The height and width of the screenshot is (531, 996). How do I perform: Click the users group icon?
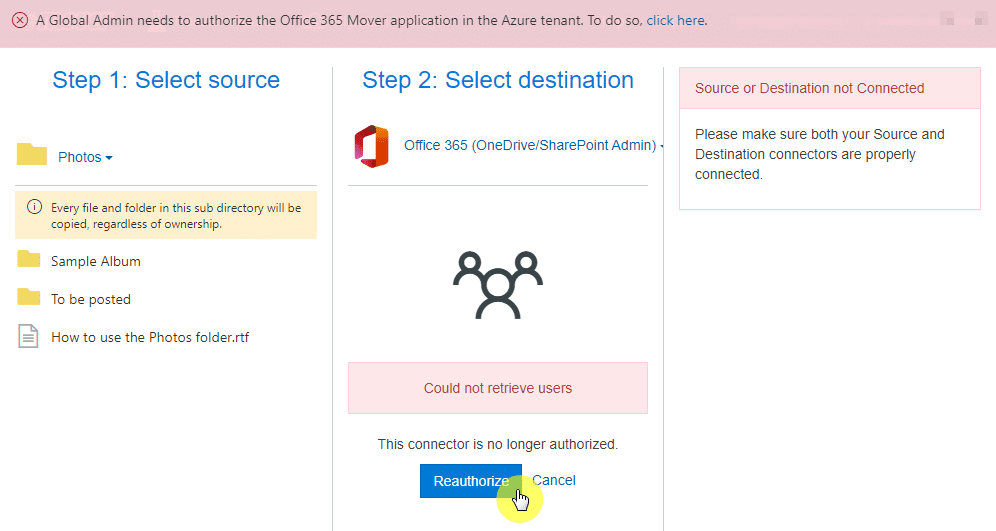click(x=498, y=285)
